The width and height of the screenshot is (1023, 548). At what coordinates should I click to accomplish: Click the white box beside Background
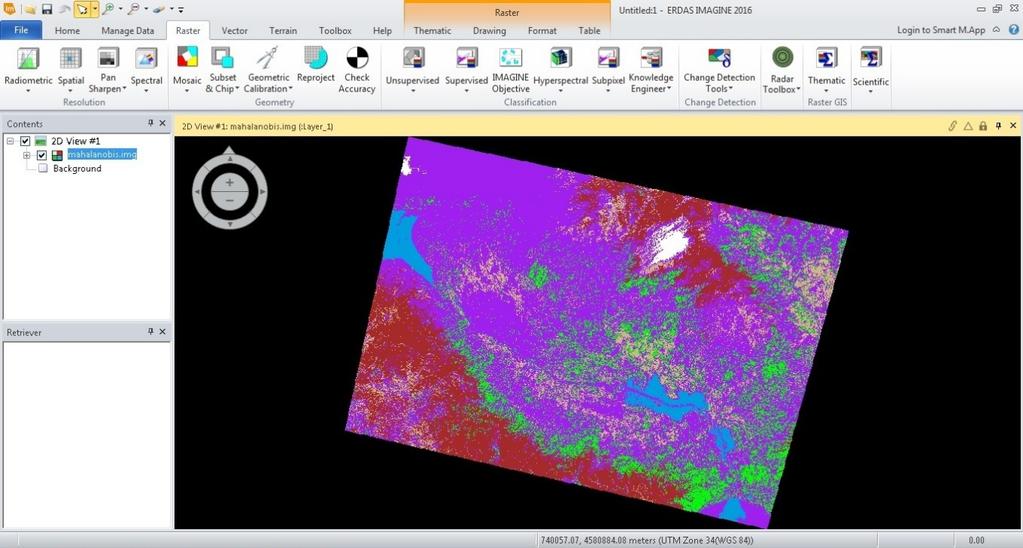tap(42, 168)
